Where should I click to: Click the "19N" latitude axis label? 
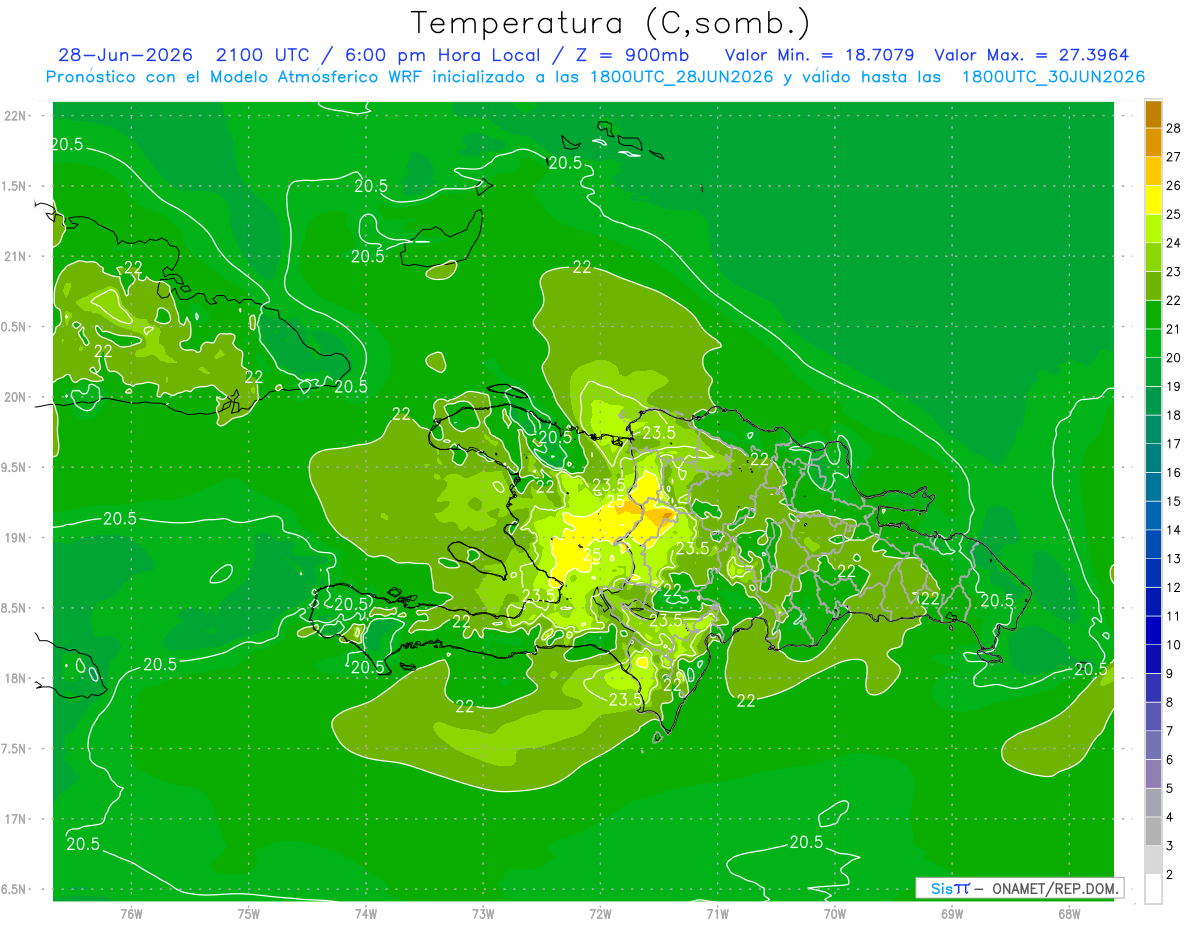17,537
